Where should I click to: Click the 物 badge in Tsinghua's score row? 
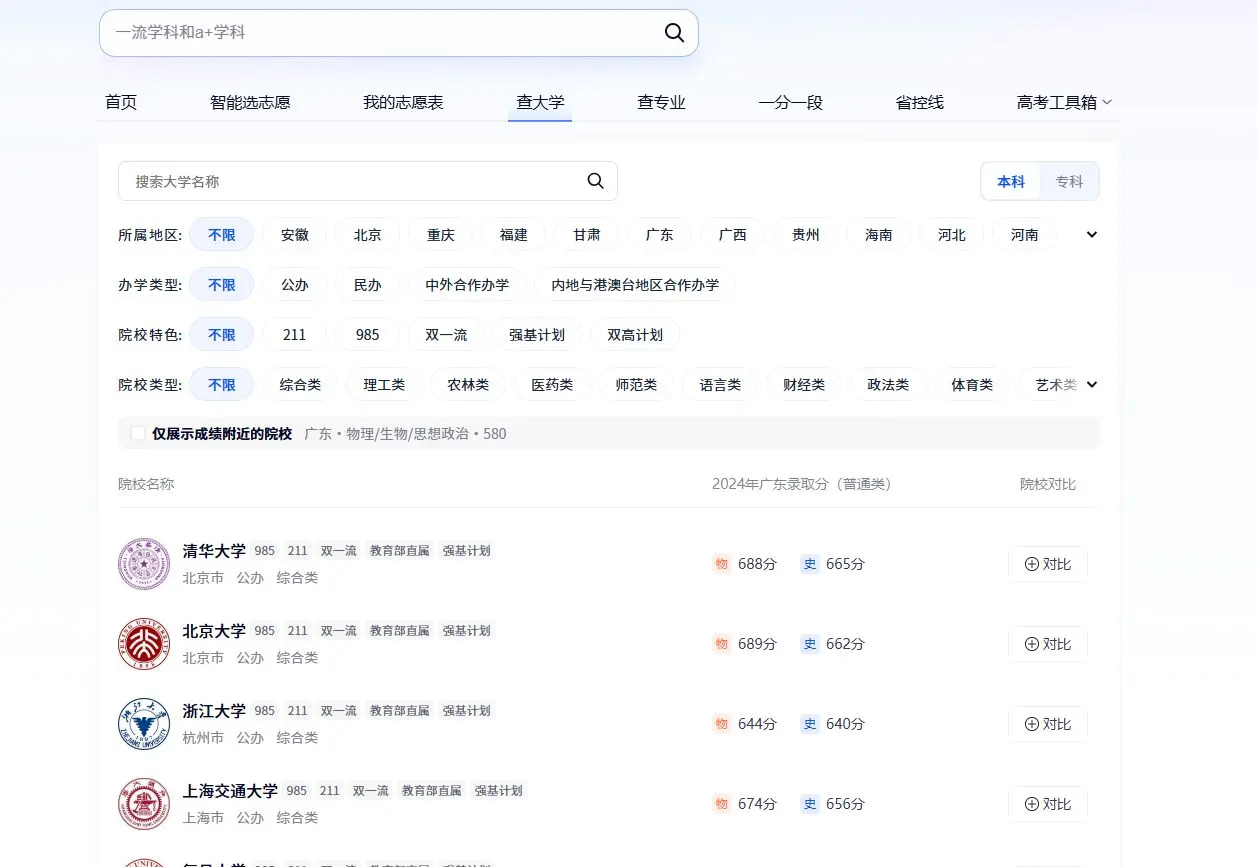(721, 564)
